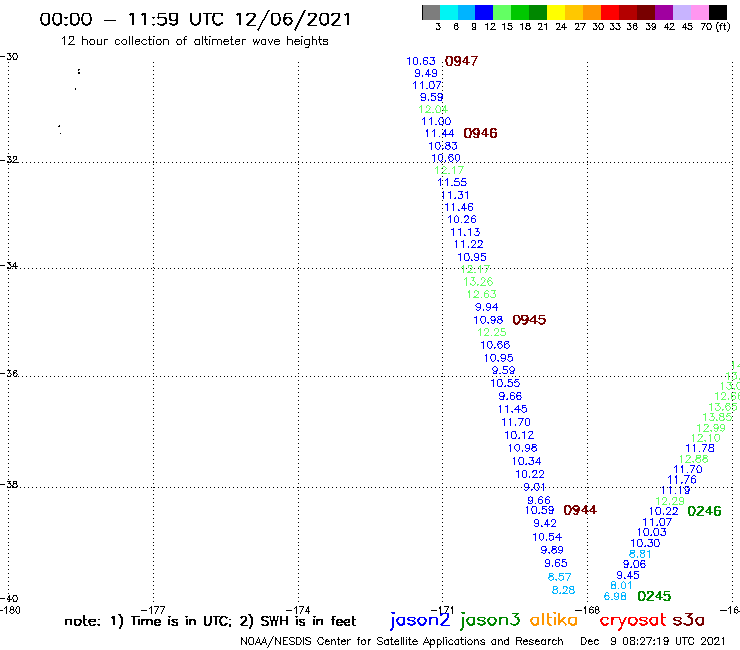Click the wave height 10.66
740x650 pixels.
pyautogui.click(x=495, y=345)
